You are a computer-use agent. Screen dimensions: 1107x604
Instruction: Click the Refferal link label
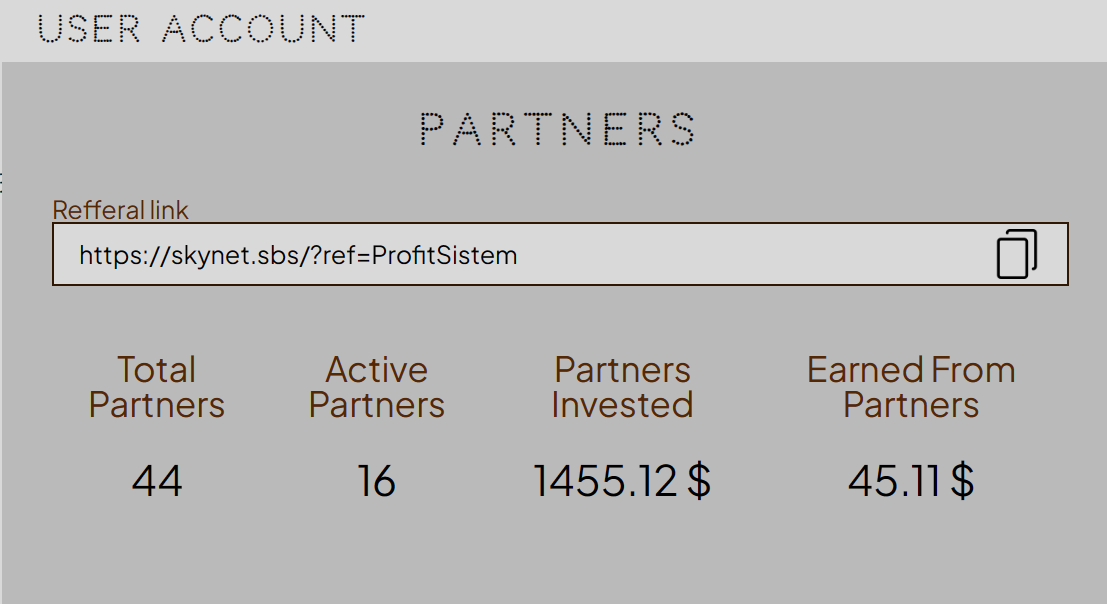tap(120, 210)
